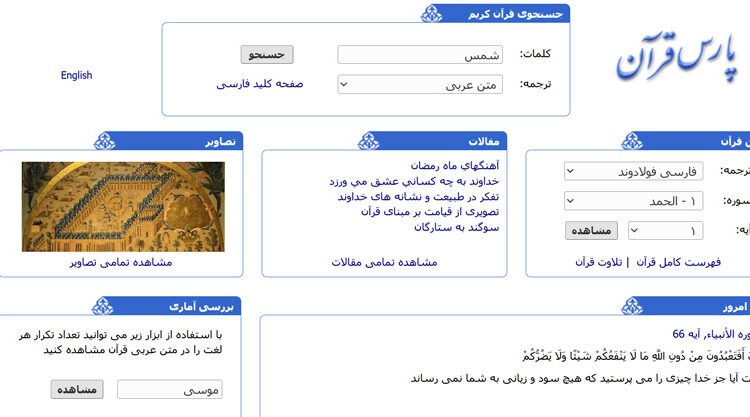Viewport: 750px width, 417px height.
Task: Focus the کلمات search field containing شمس
Action: click(420, 55)
